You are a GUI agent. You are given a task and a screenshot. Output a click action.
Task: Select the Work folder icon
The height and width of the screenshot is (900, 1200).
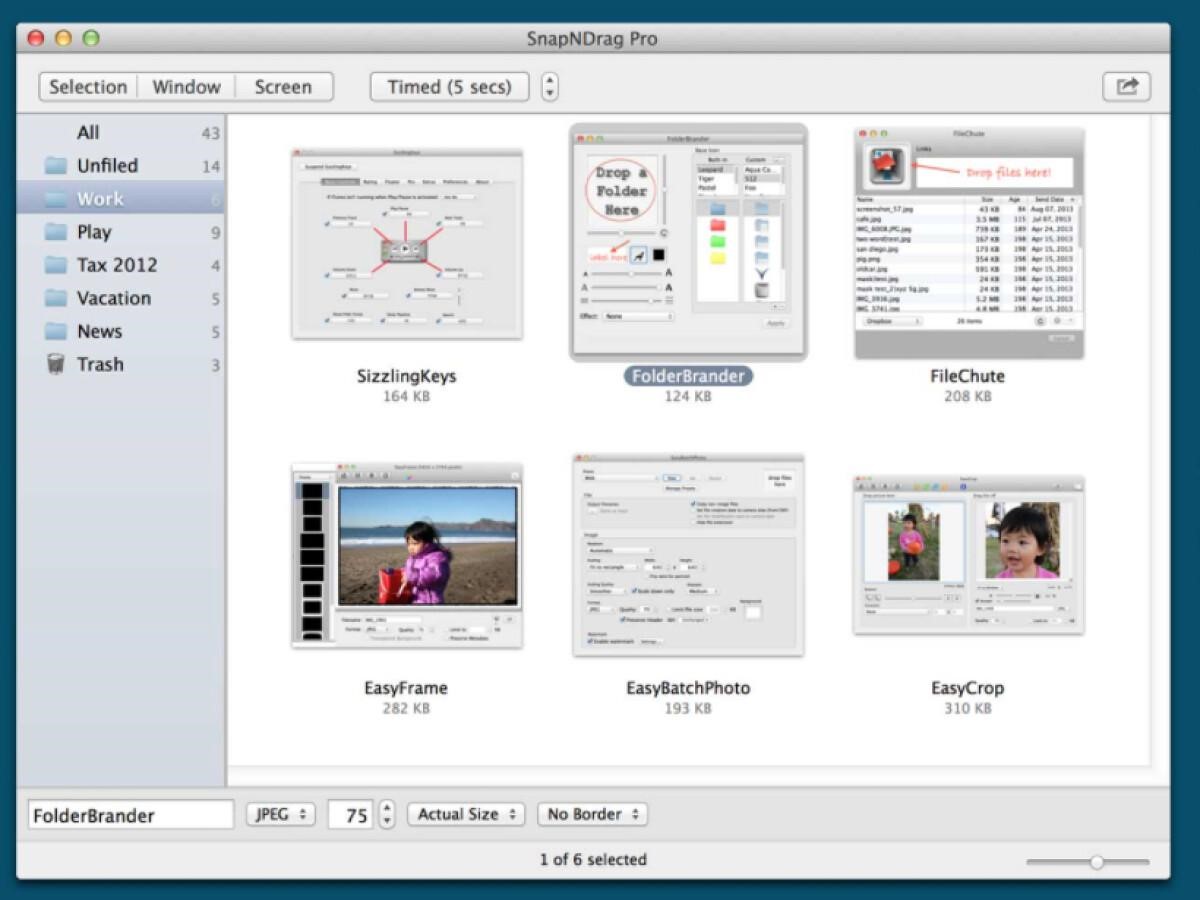point(56,199)
